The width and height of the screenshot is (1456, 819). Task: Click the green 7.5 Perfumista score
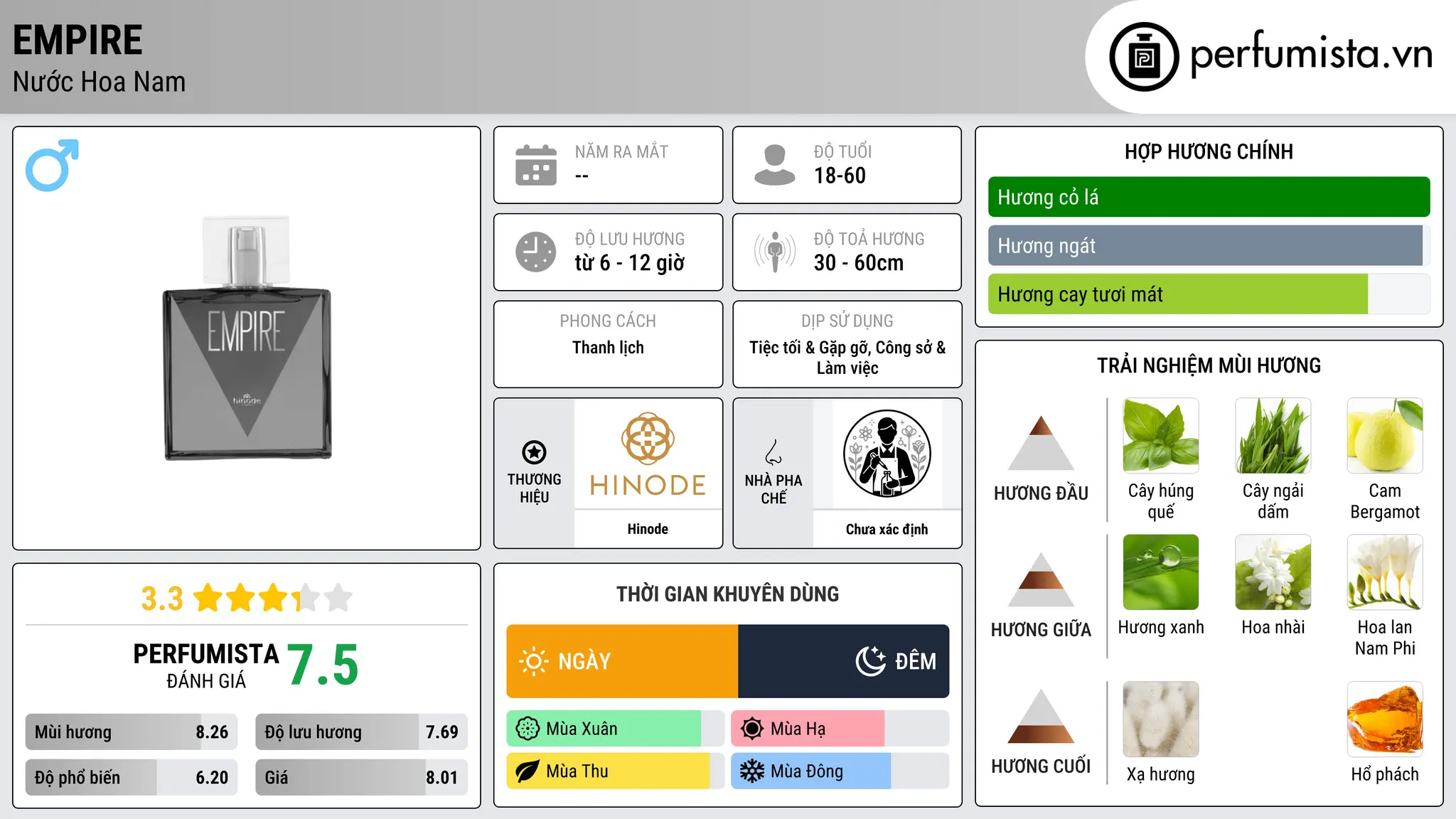[x=323, y=665]
